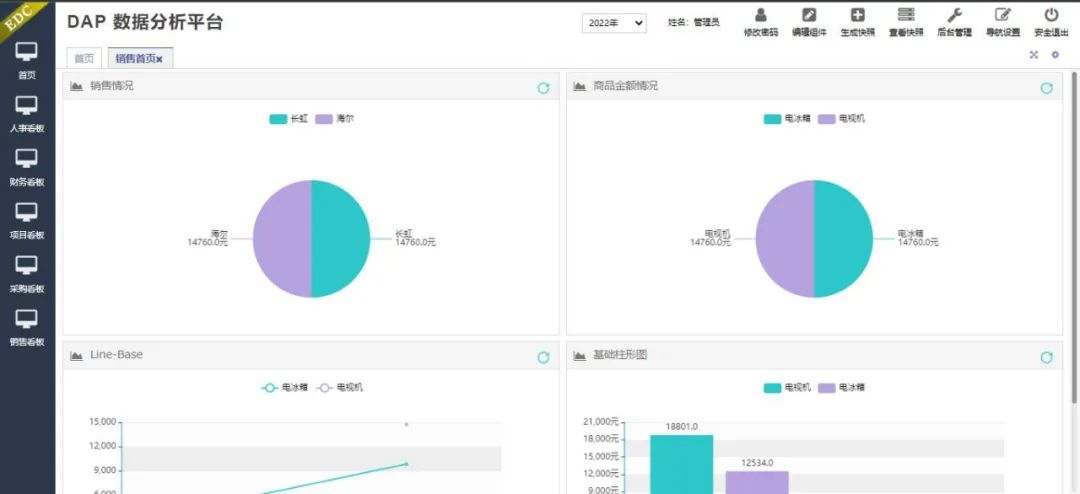Click the DAP 数据分析平台 title
Viewport: 1080px width, 494px height.
click(x=145, y=22)
